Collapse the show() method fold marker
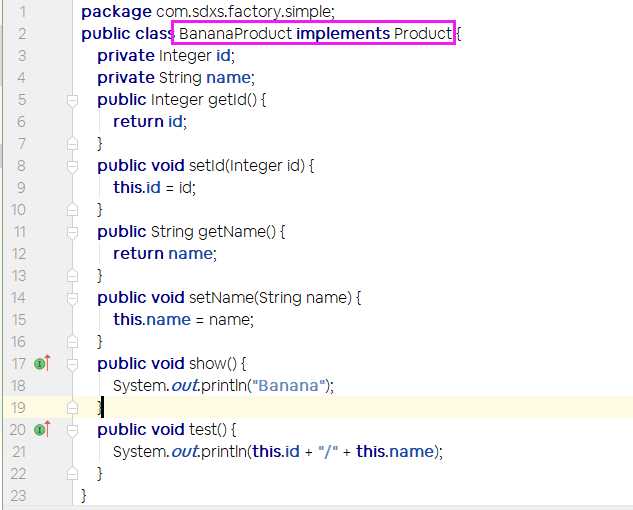Screen dimensions: 633x510 (x=72, y=364)
